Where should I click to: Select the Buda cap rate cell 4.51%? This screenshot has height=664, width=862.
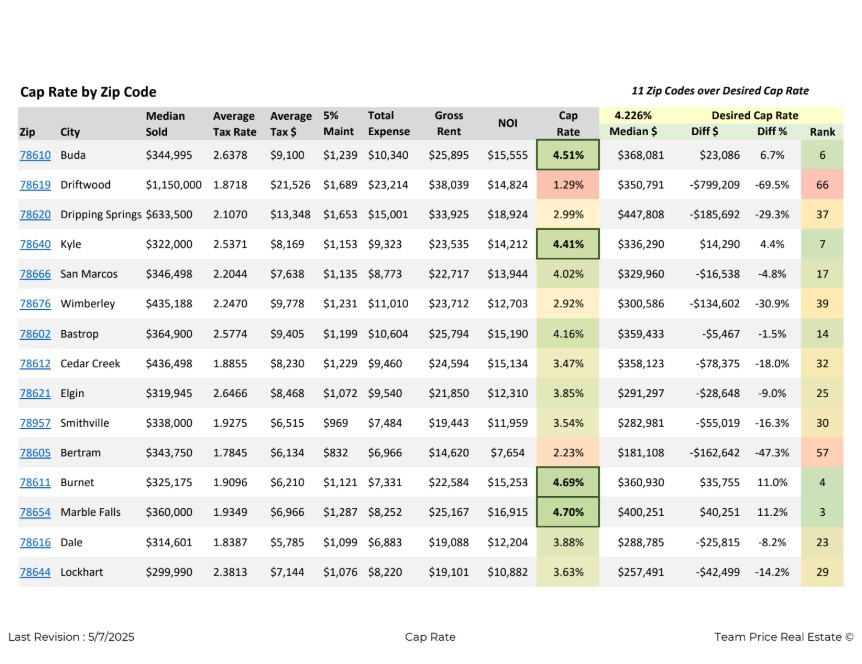point(568,155)
